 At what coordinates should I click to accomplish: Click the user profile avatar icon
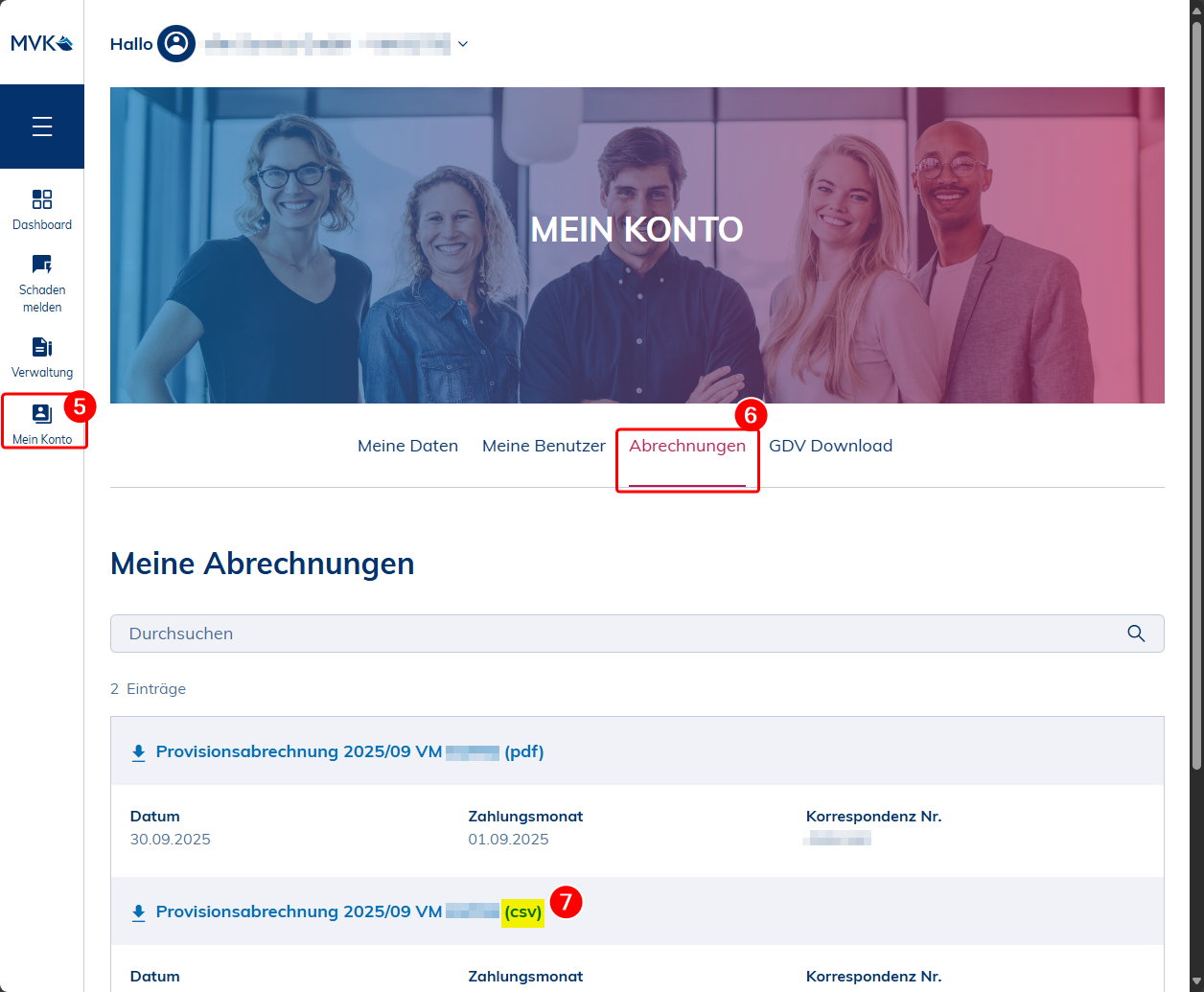tap(176, 44)
